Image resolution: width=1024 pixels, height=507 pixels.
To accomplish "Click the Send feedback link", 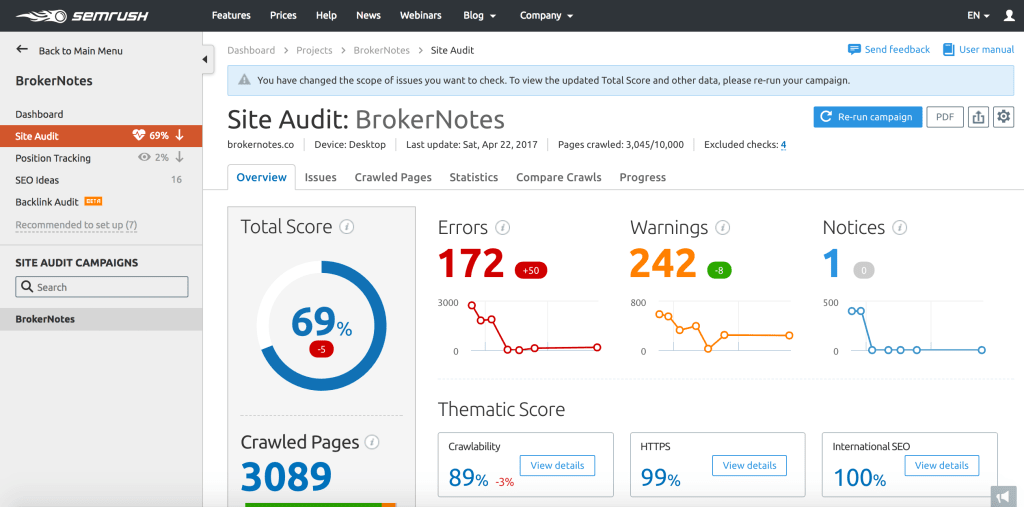I will (x=897, y=50).
